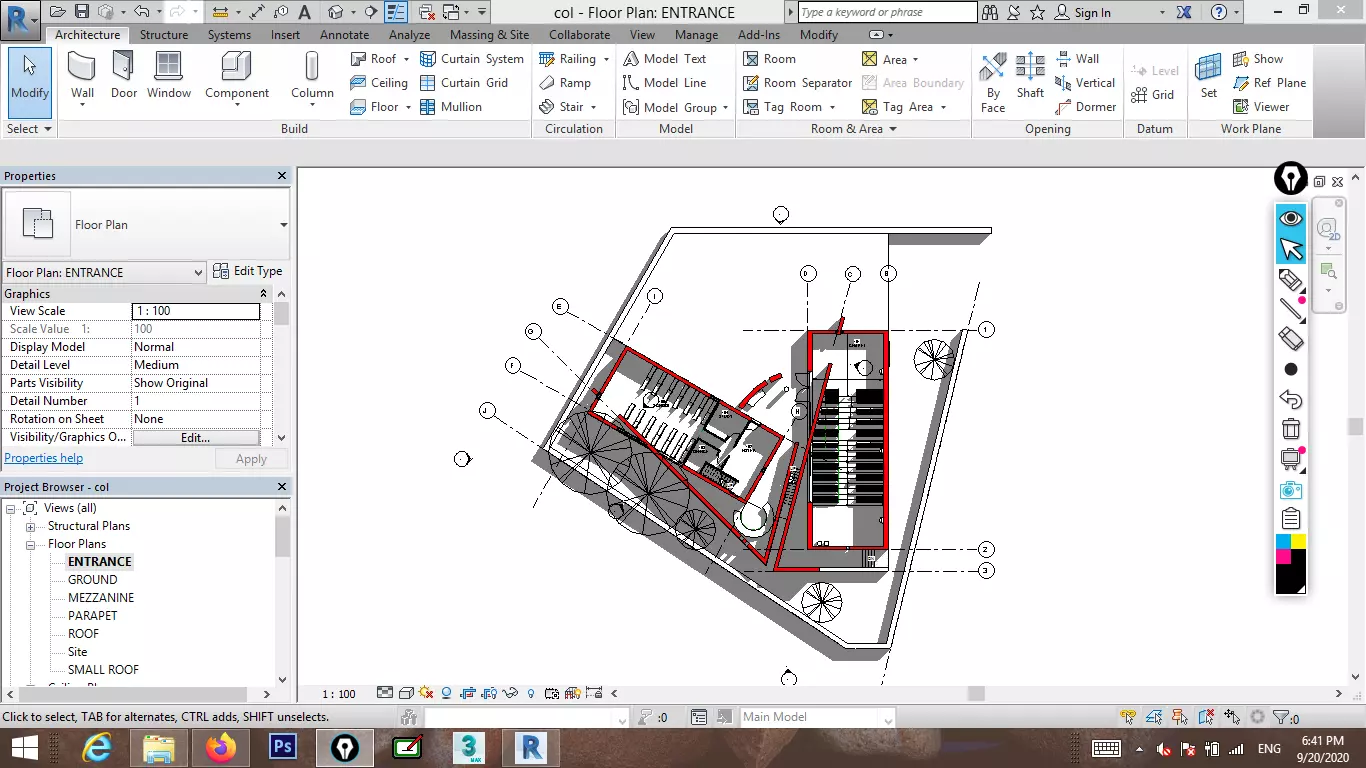Switch to the Structure ribbon tab
1366x768 pixels.
coord(164,35)
